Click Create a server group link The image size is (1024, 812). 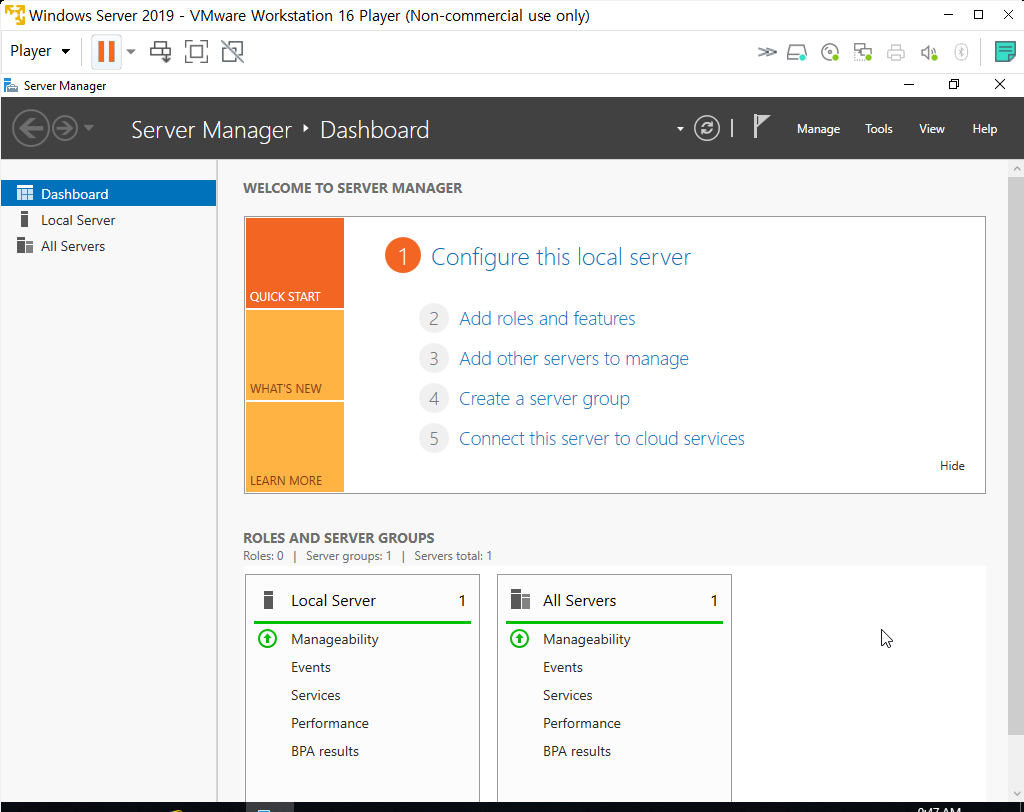544,398
